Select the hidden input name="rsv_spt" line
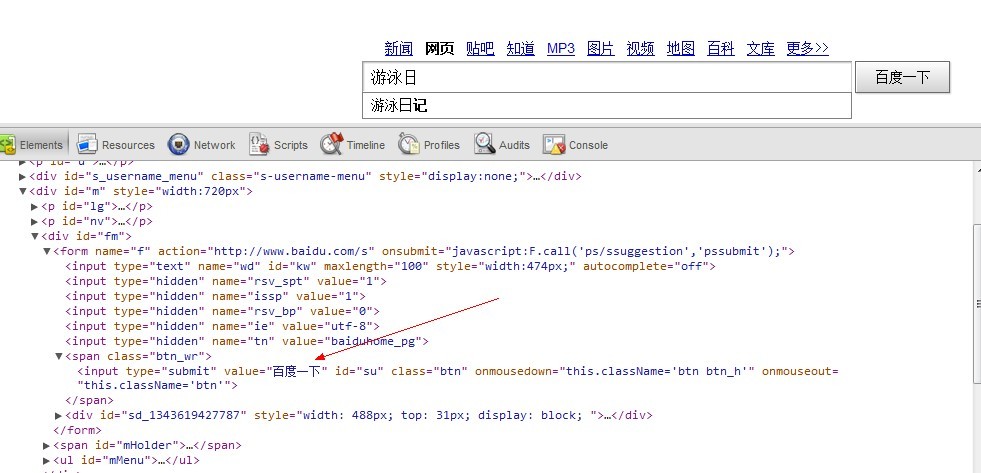The image size is (981, 473). coord(226,281)
